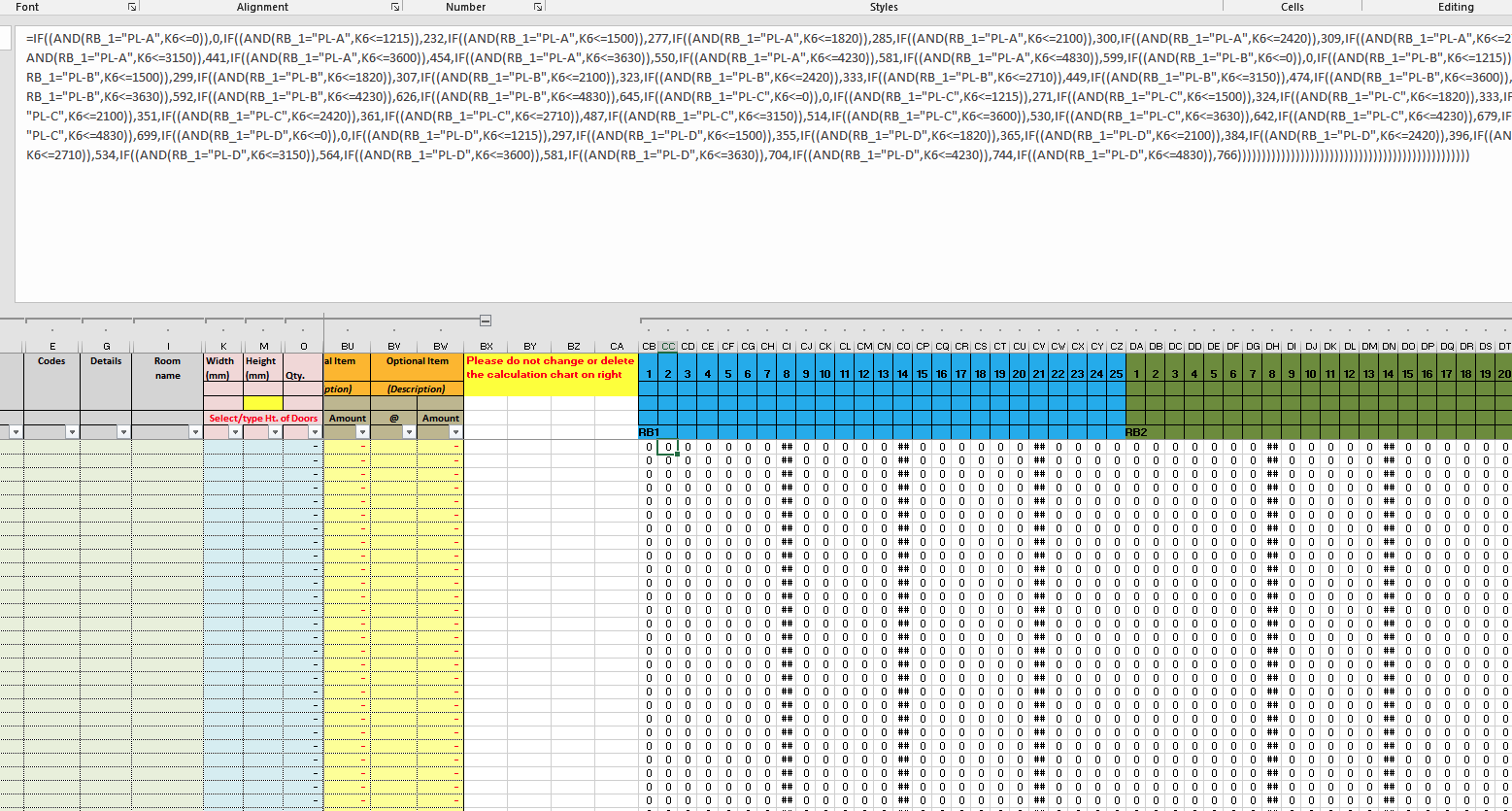This screenshot has width=1512, height=811.
Task: Select column BZ header
Action: click(x=574, y=346)
